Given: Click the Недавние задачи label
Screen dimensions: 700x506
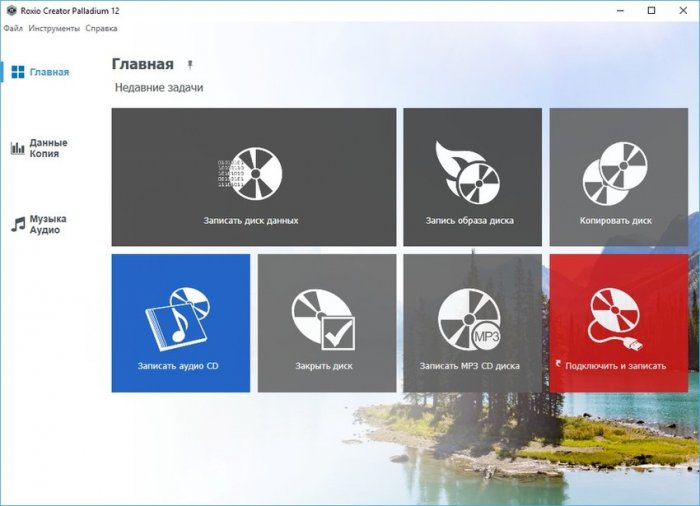Looking at the screenshot, I should (x=159, y=88).
